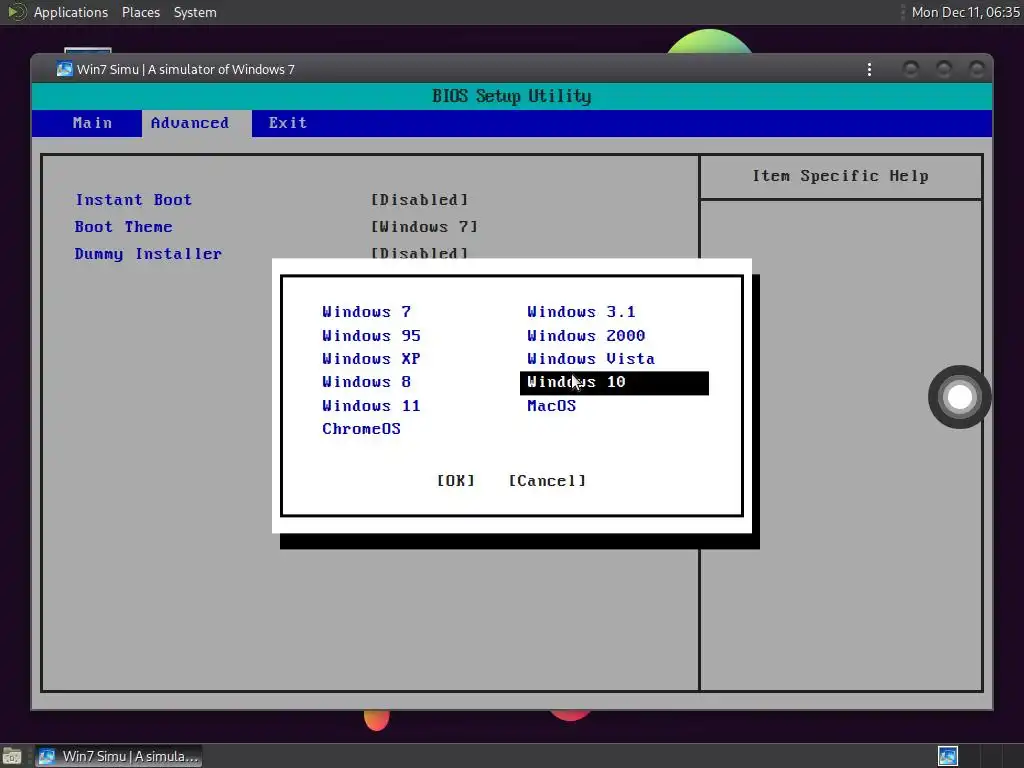Choose Windows 11 theme entry
Viewport: 1024px width, 768px height.
371,406
